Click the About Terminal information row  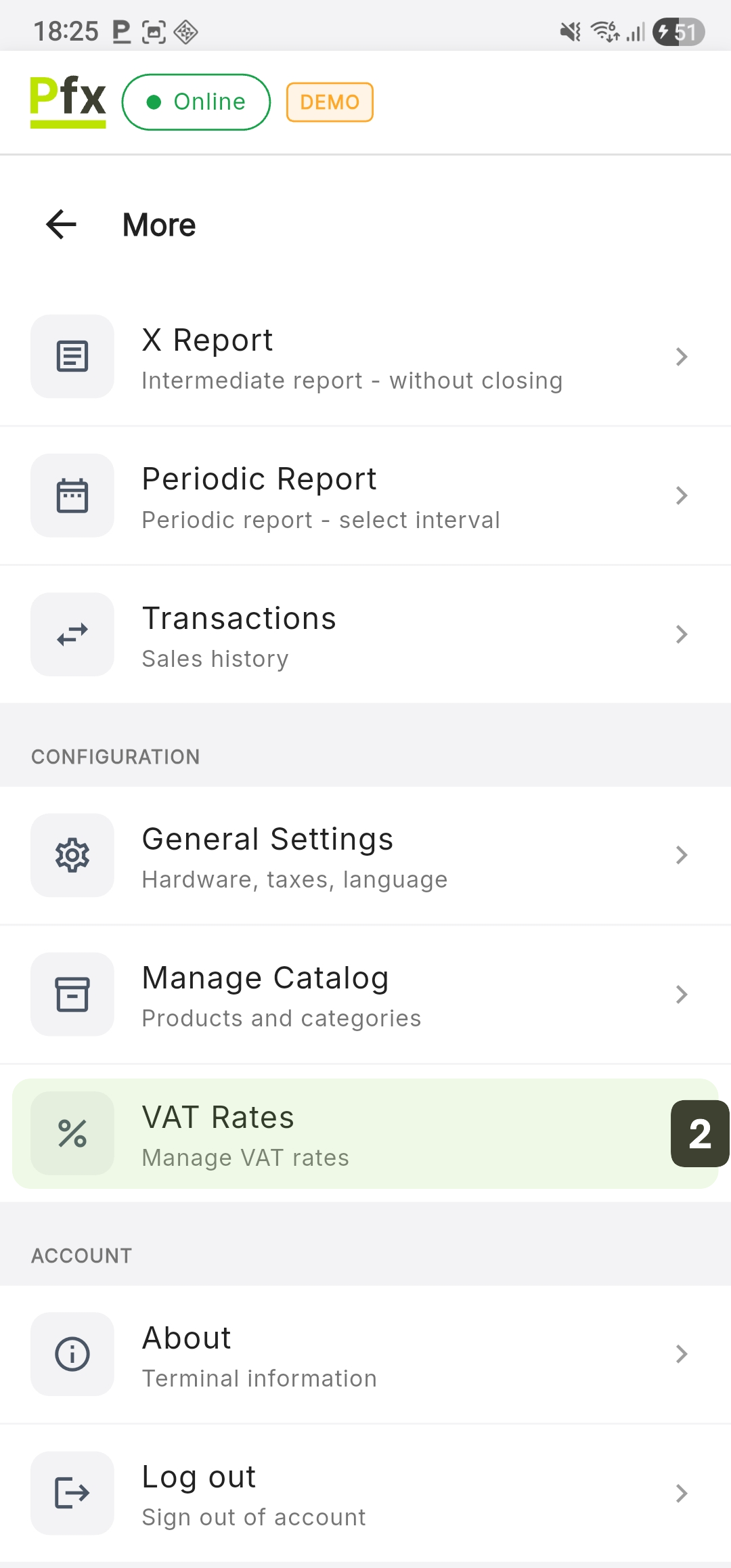click(x=365, y=1354)
